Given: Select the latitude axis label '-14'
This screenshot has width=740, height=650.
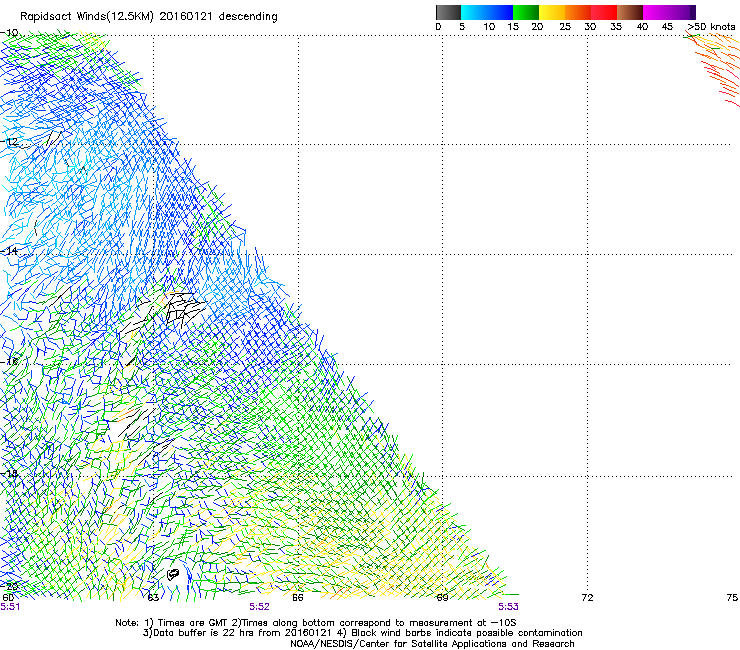Looking at the screenshot, I should pos(10,251).
